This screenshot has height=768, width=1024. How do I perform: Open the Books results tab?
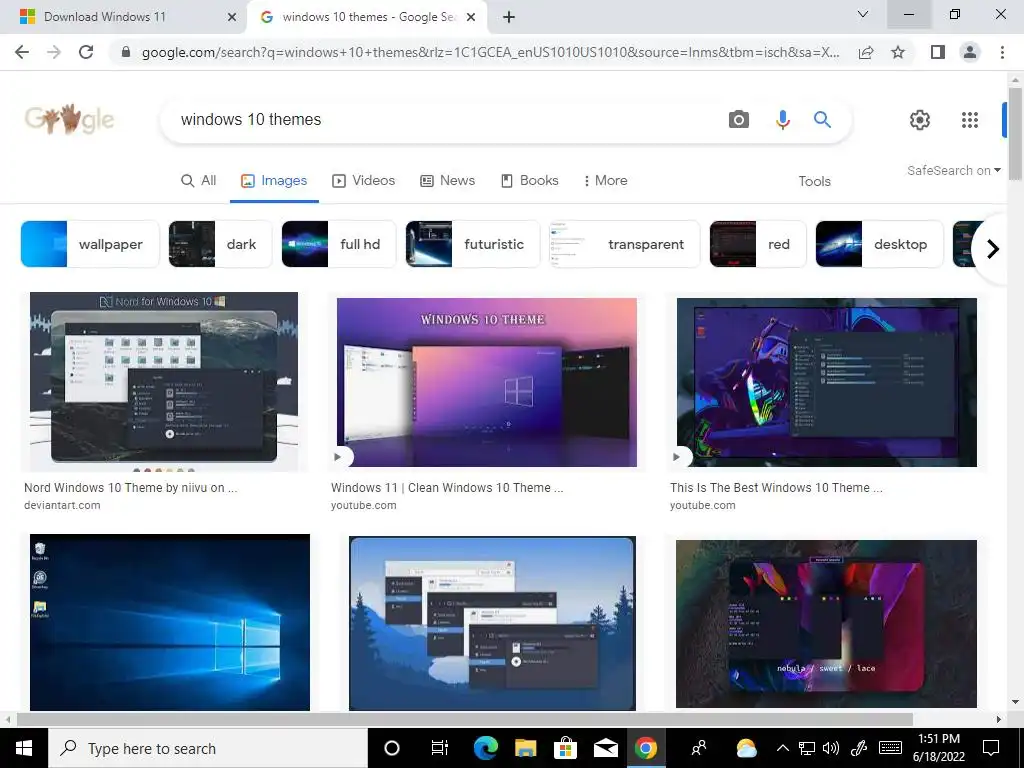pyautogui.click(x=530, y=181)
